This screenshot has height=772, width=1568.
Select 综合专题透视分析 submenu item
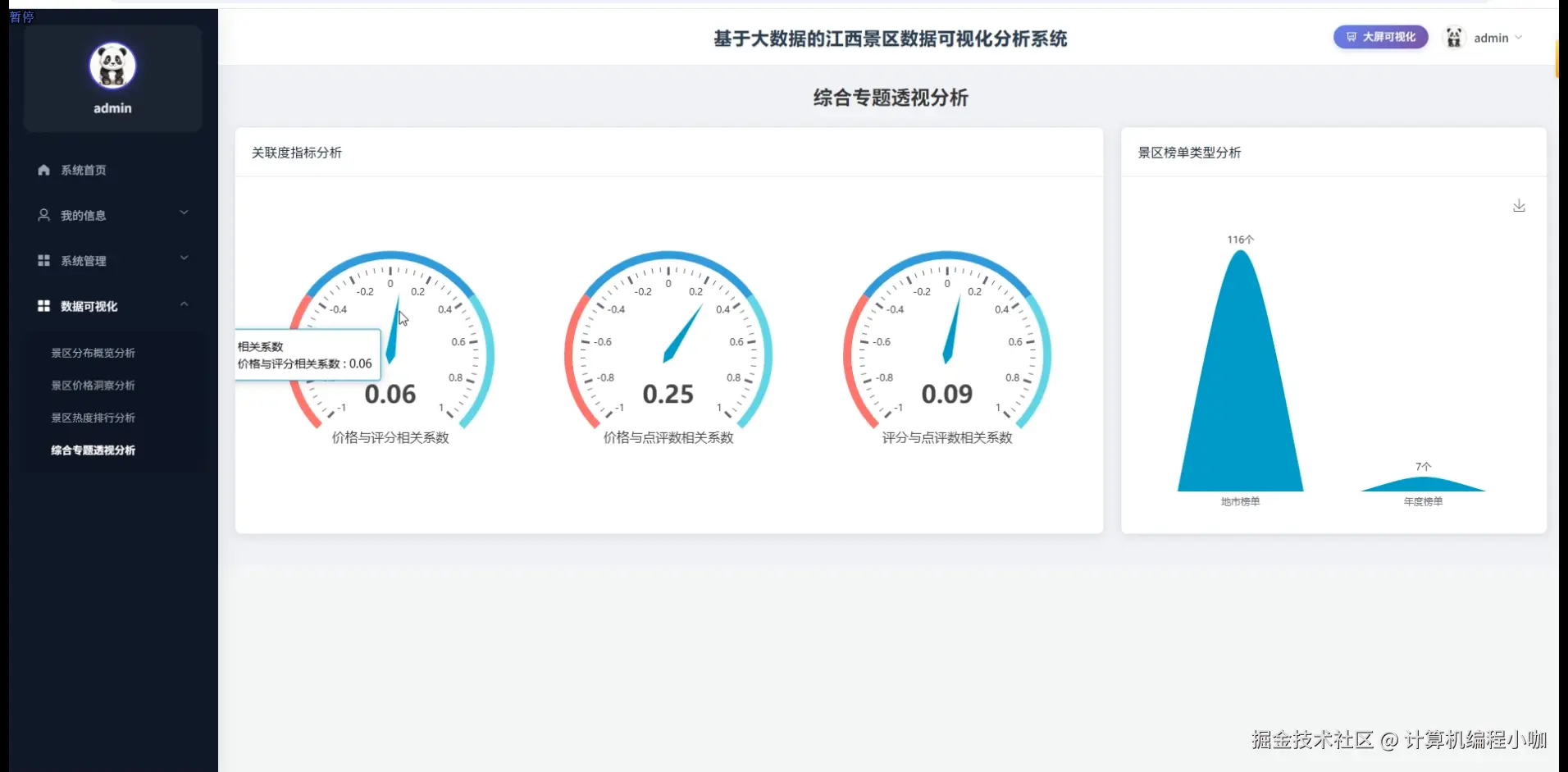pyautogui.click(x=93, y=450)
